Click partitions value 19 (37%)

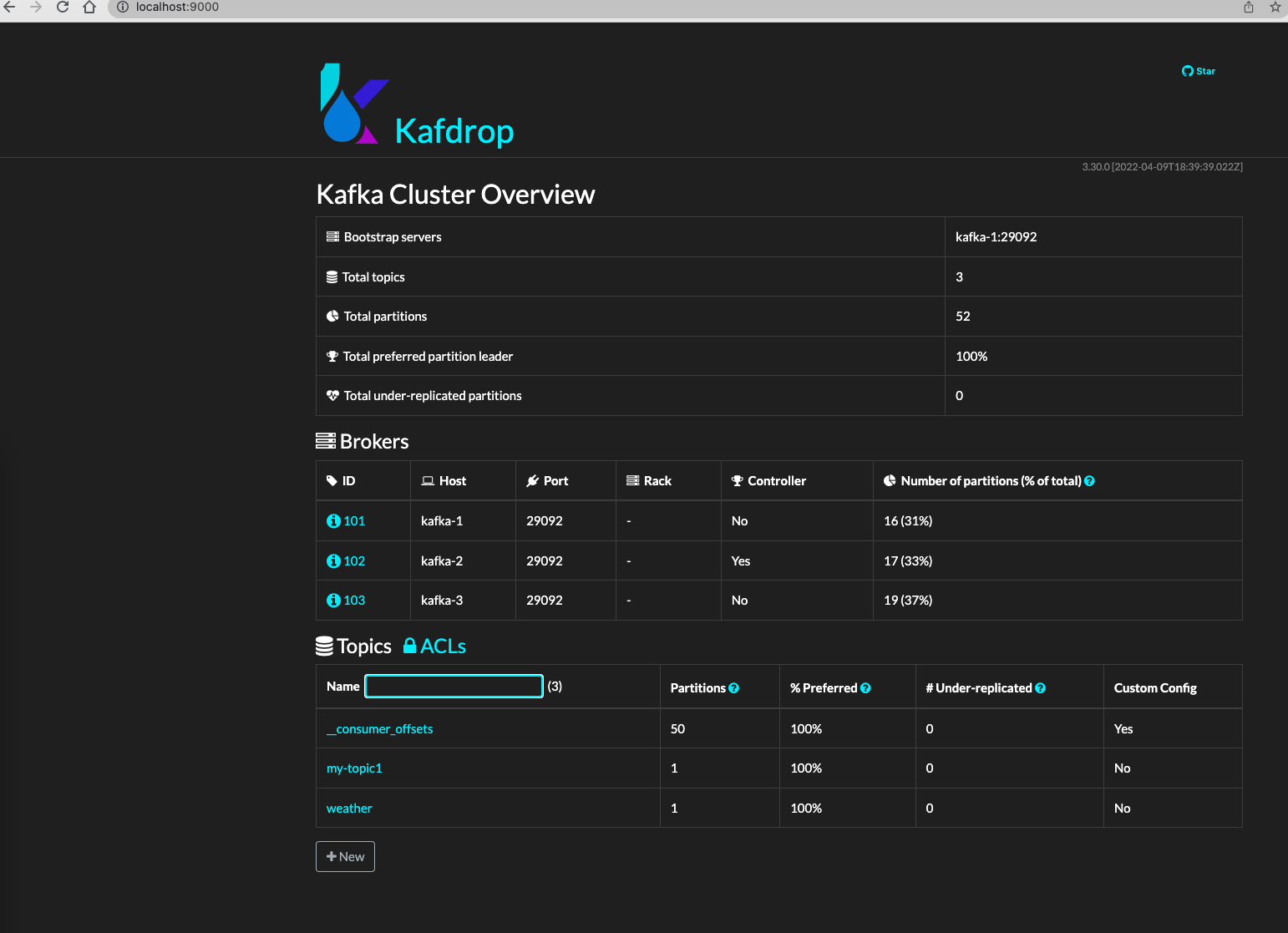908,601
